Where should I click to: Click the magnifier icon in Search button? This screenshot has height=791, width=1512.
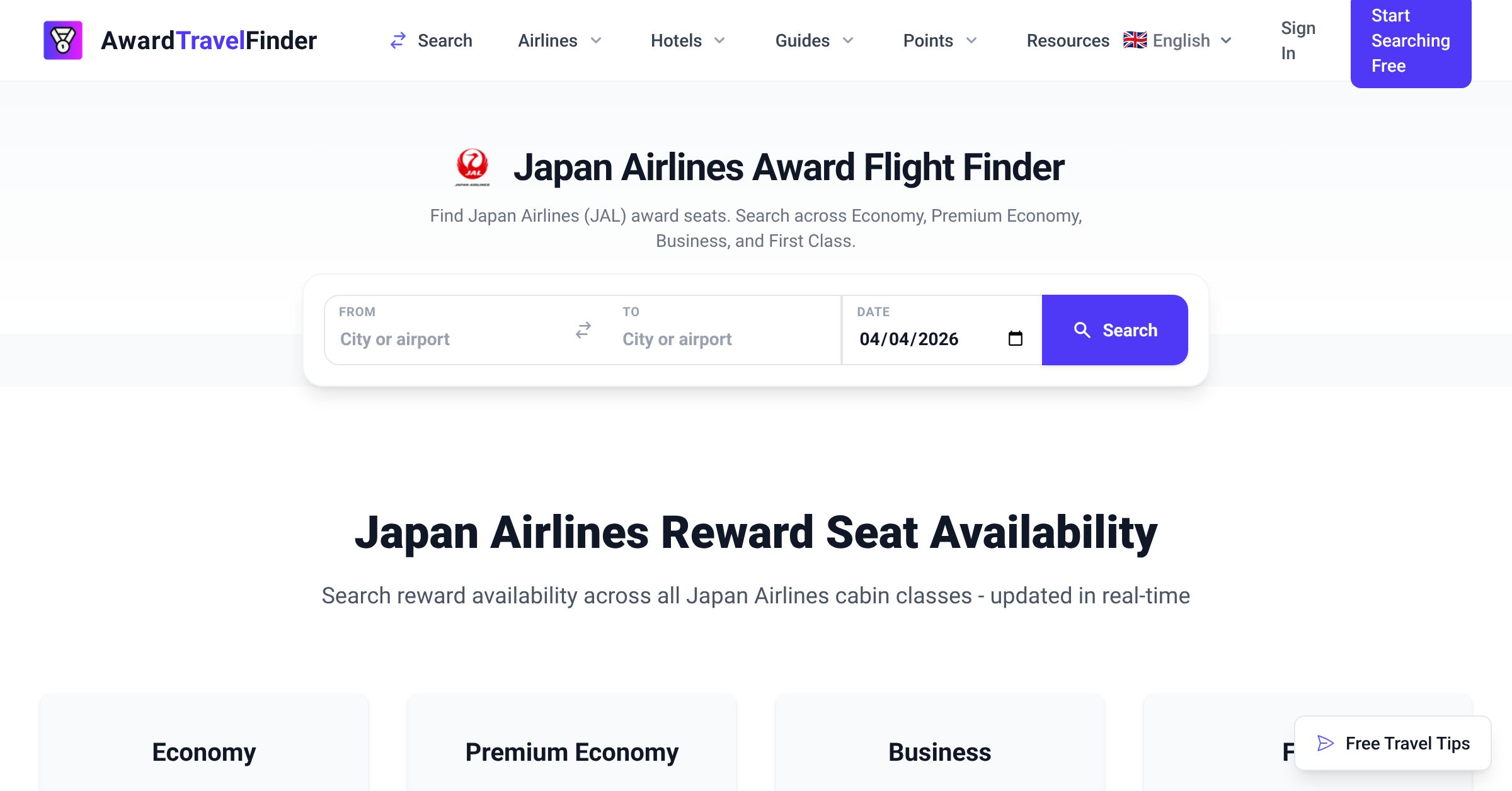[1082, 330]
